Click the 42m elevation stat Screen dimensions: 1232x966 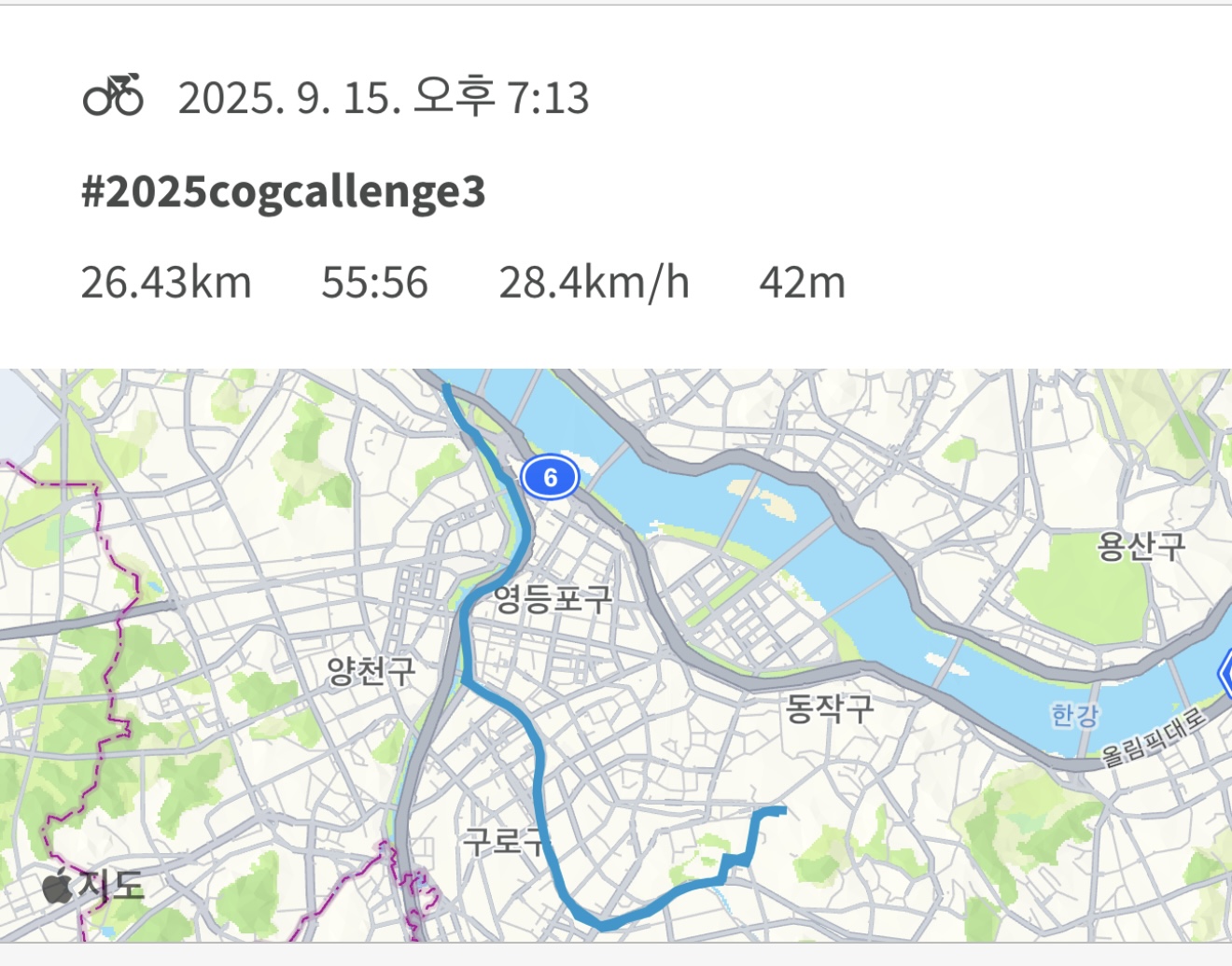(x=802, y=282)
